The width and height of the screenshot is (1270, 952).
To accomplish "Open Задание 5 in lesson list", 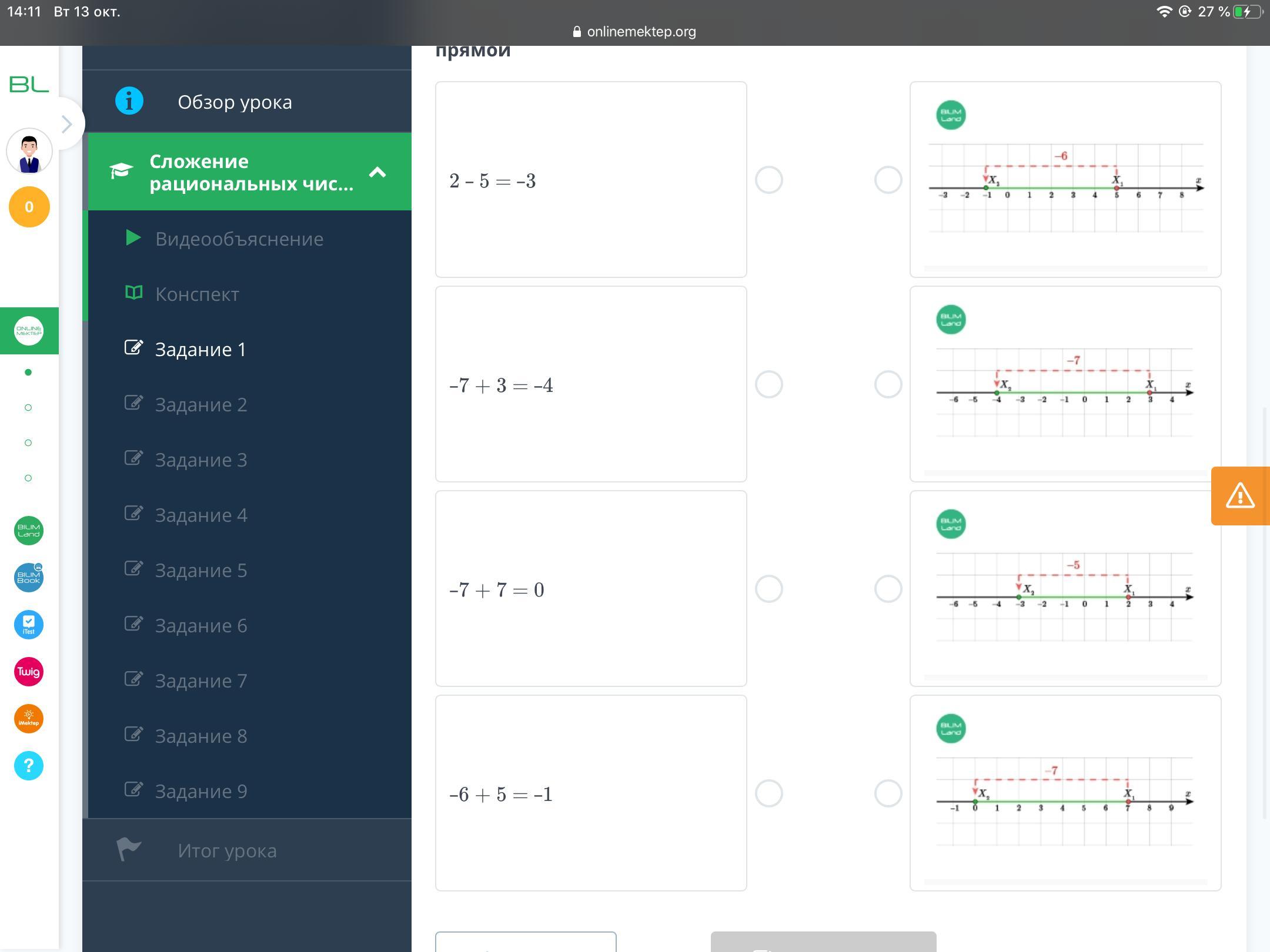I will (x=200, y=570).
